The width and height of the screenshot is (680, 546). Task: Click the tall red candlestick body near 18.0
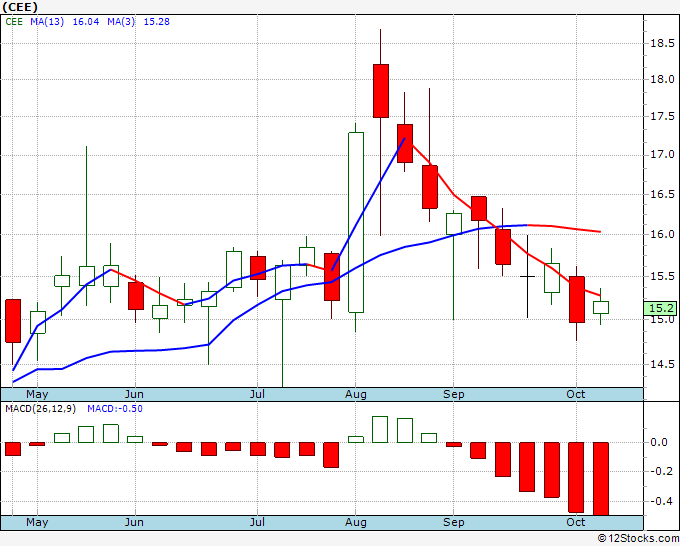(381, 91)
